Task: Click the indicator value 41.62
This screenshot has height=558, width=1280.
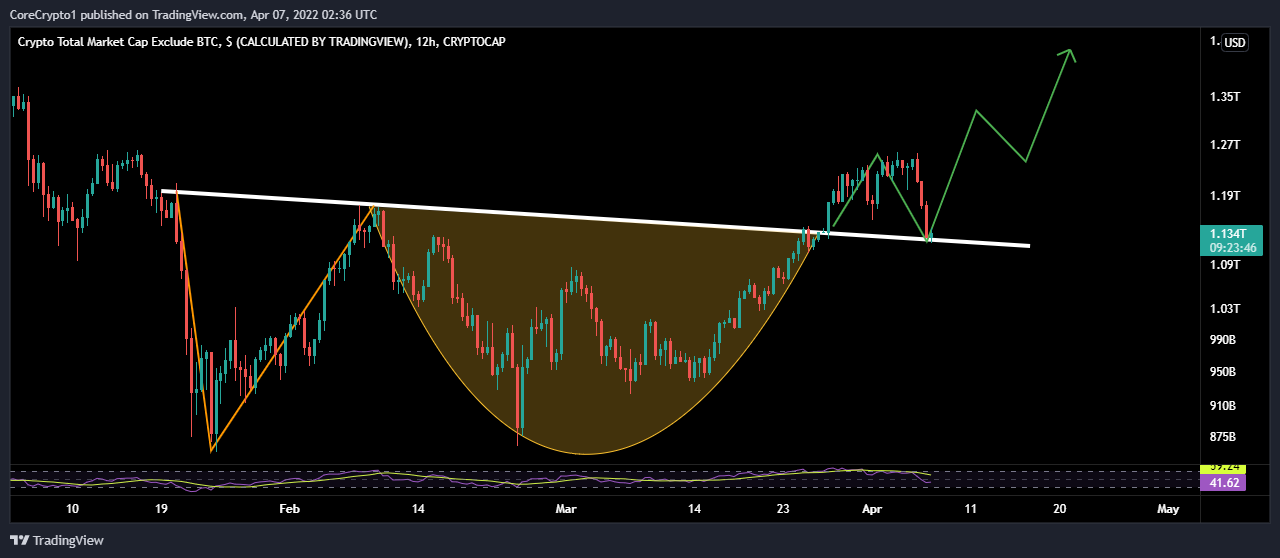Action: [1224, 483]
